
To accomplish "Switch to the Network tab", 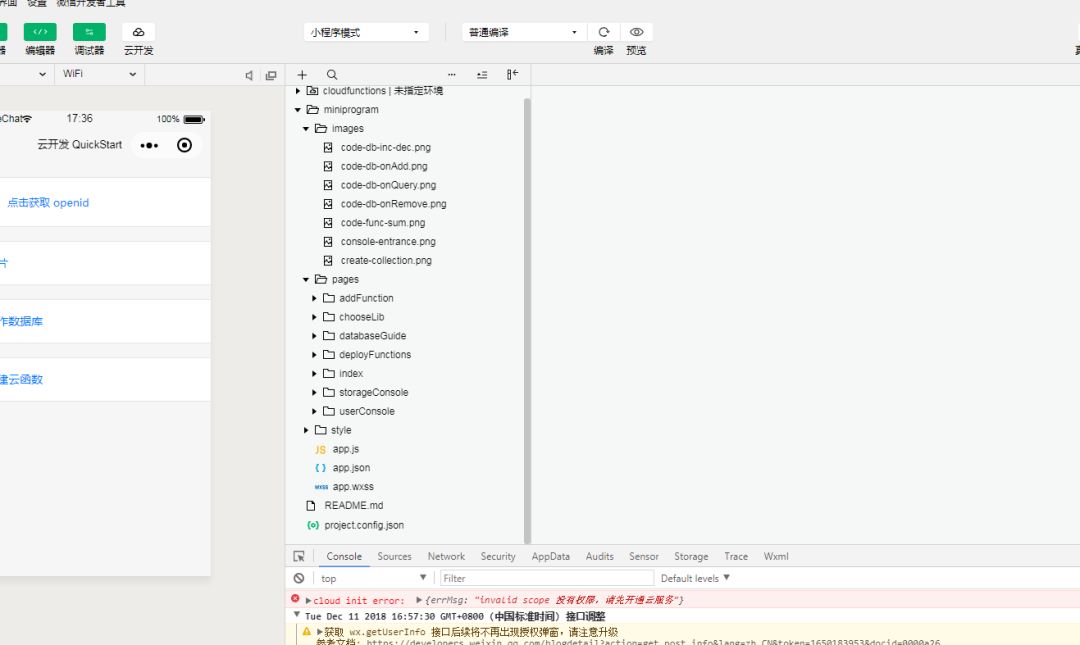I will point(446,556).
